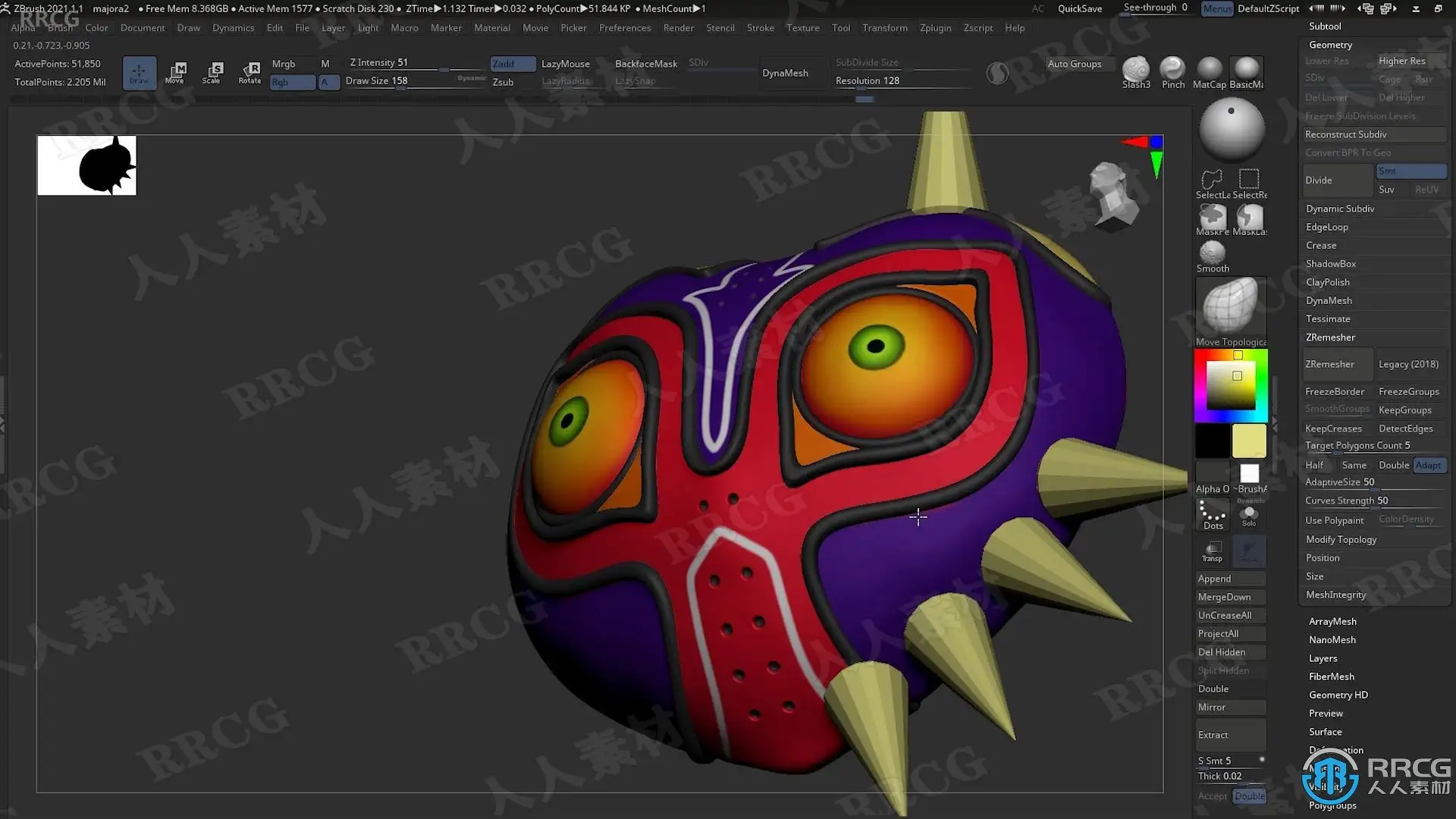Toggle KeepGroups option
Viewport: 1456px width, 819px height.
click(x=1410, y=410)
